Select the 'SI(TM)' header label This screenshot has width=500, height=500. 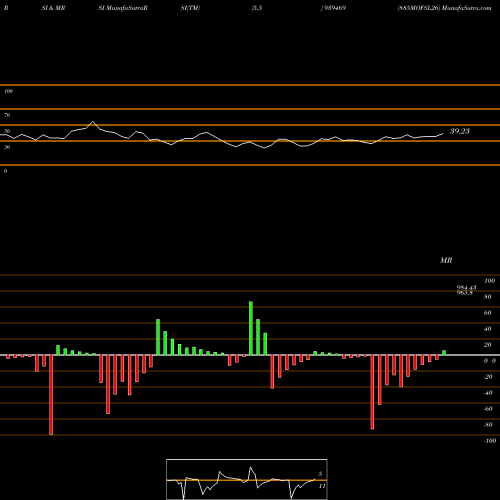[x=190, y=8]
